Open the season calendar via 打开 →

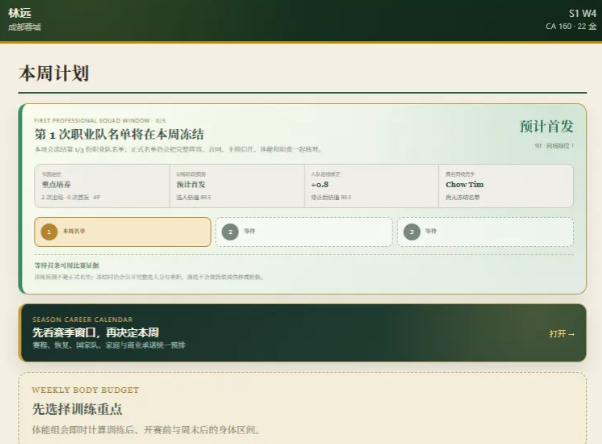coord(562,334)
